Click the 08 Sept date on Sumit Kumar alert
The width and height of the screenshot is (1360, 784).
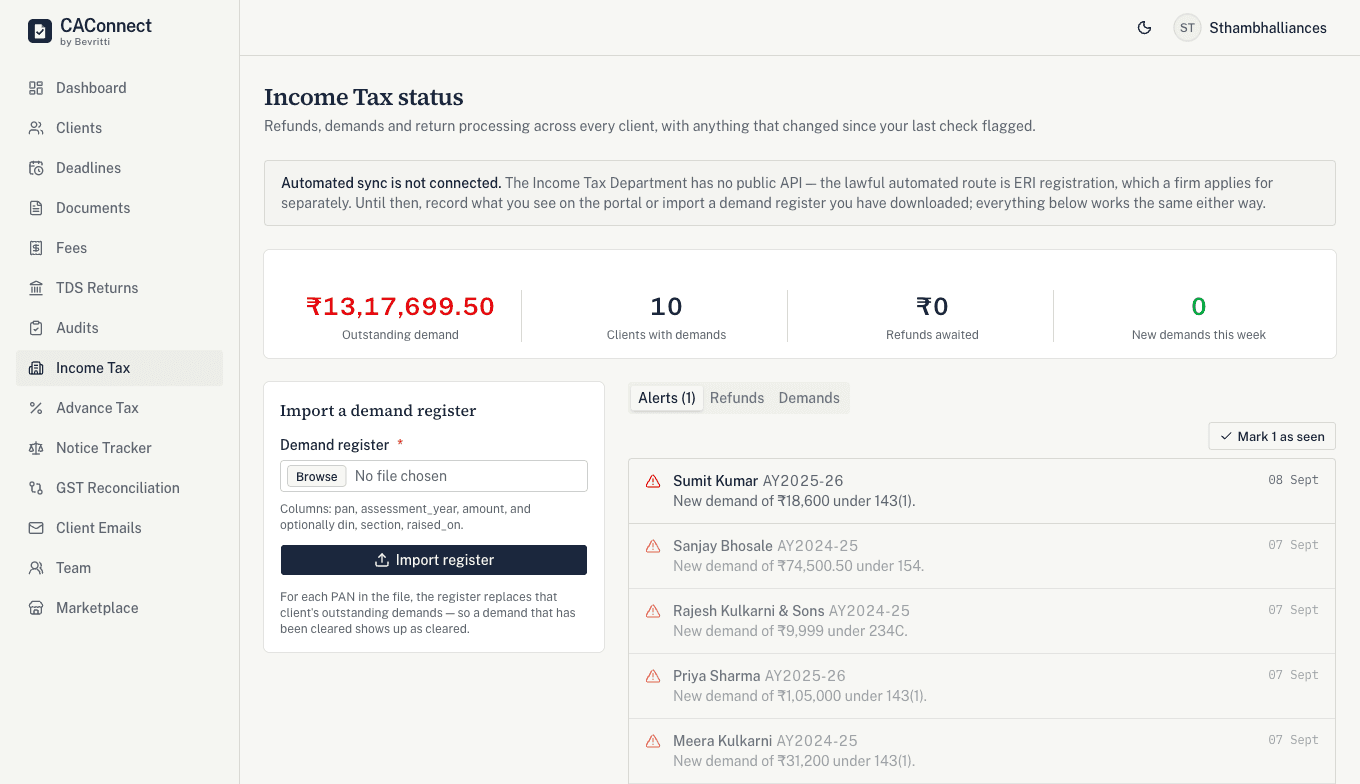[1293, 480]
